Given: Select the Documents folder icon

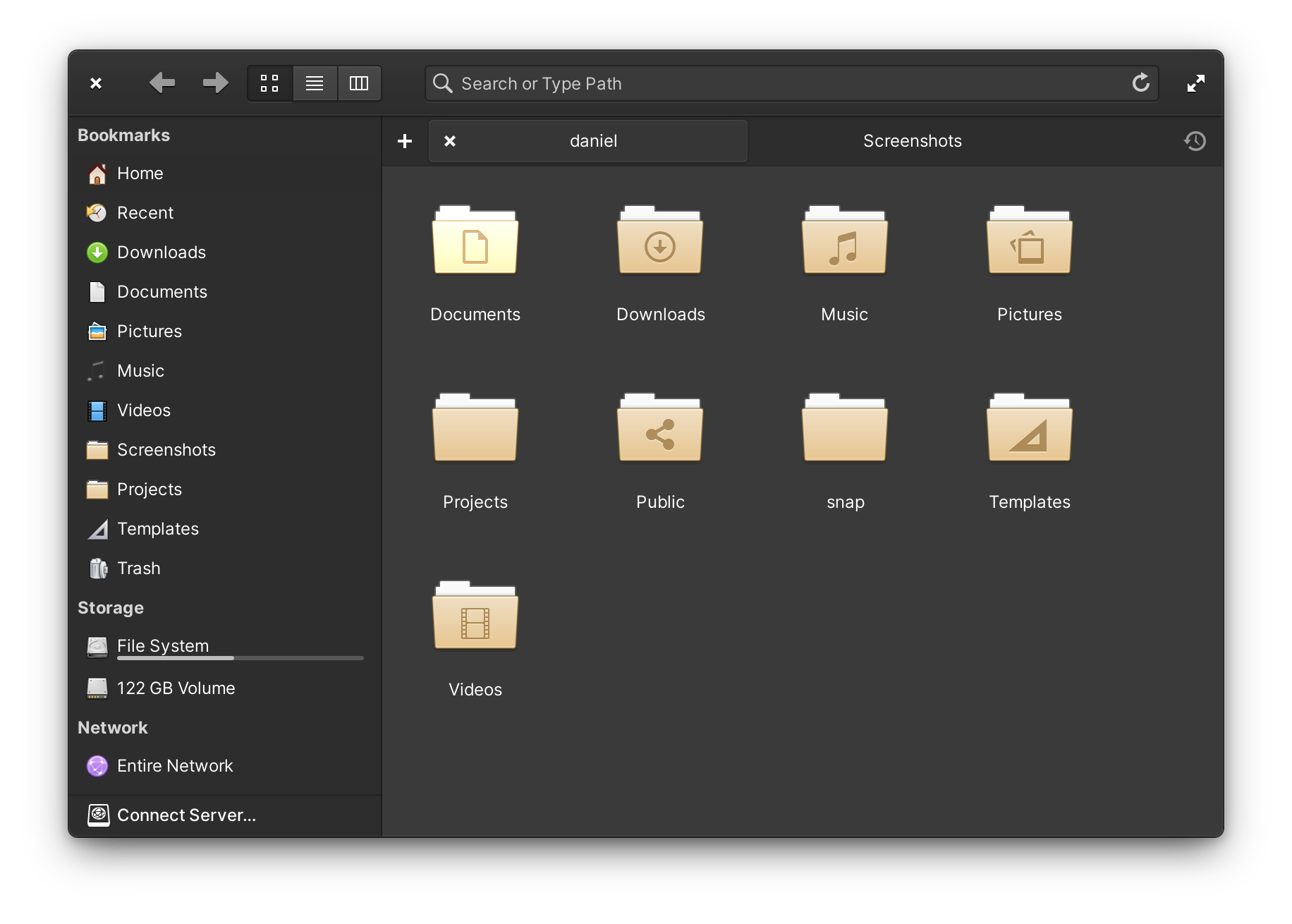Looking at the screenshot, I should point(475,240).
